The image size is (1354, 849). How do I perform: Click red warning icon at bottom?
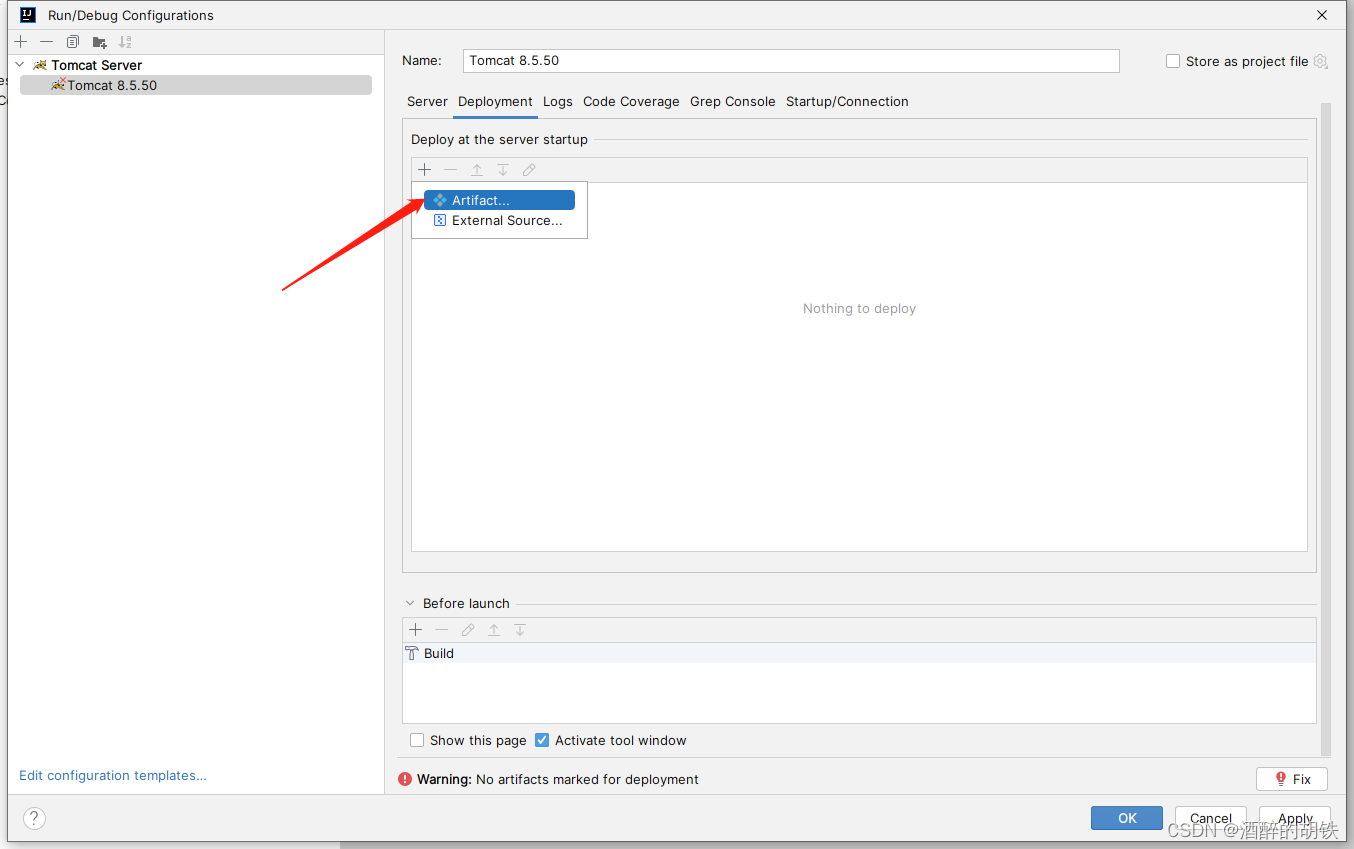point(405,779)
